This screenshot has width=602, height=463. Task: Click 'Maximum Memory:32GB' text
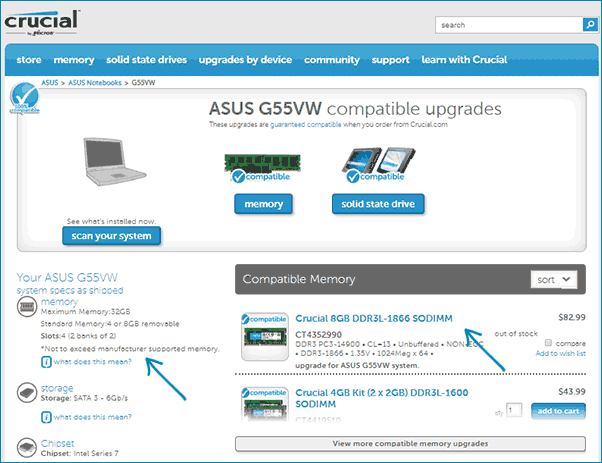click(85, 312)
